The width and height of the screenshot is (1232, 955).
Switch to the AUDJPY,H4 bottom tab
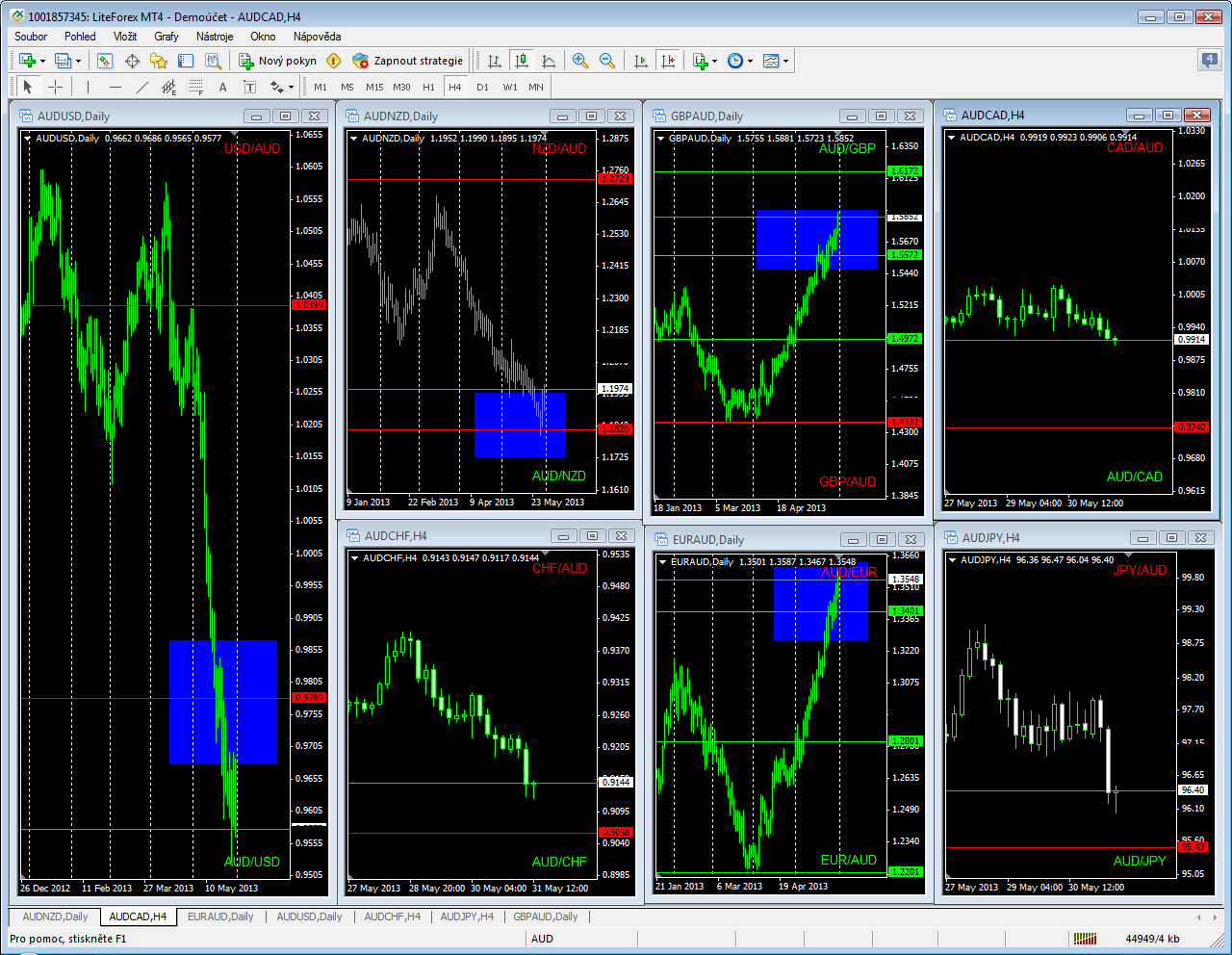(467, 916)
